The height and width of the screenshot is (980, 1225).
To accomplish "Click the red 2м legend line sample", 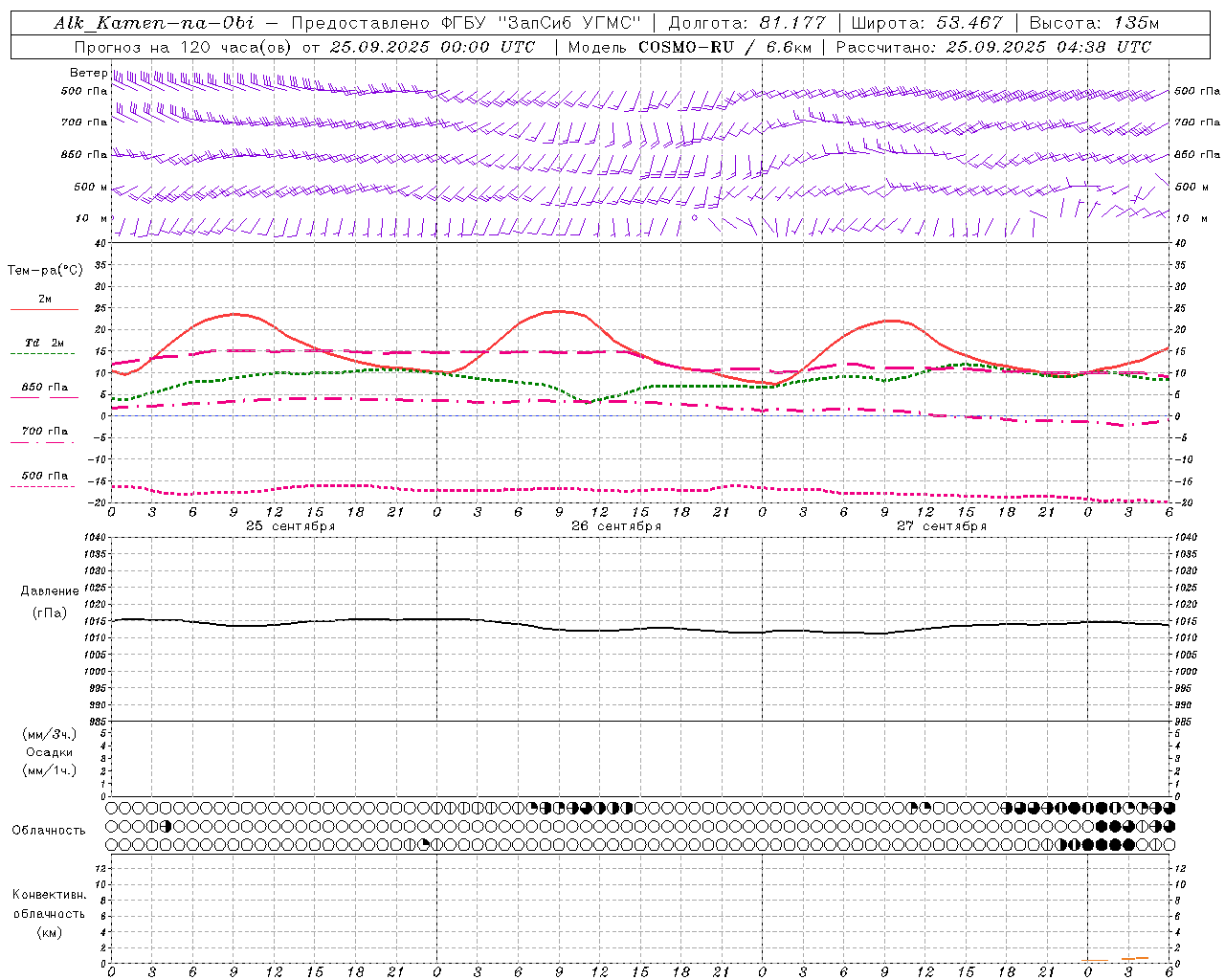I will [44, 310].
